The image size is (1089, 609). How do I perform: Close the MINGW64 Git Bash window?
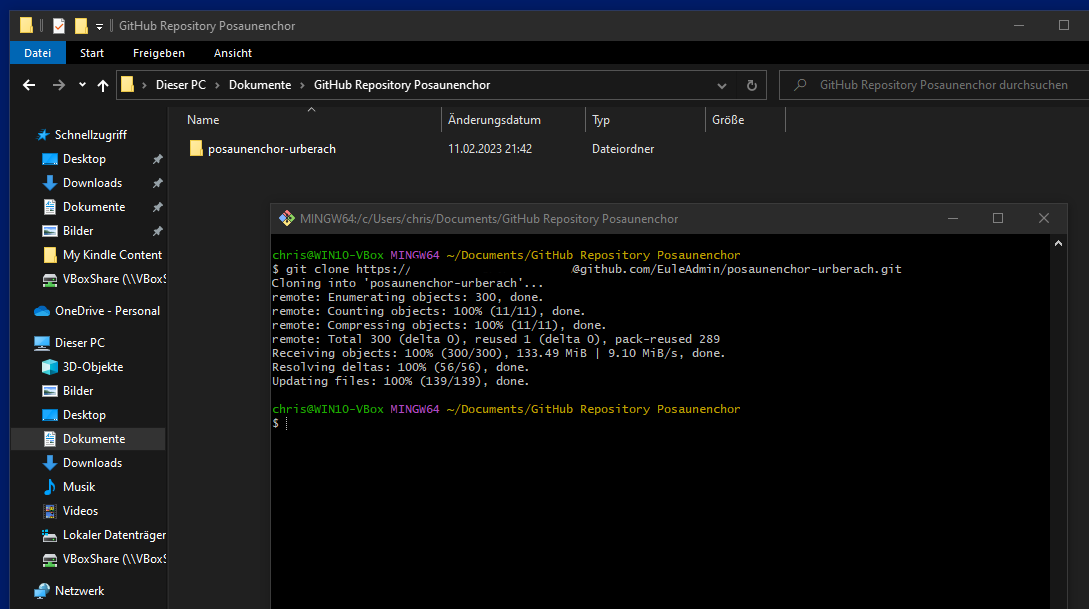point(1043,218)
